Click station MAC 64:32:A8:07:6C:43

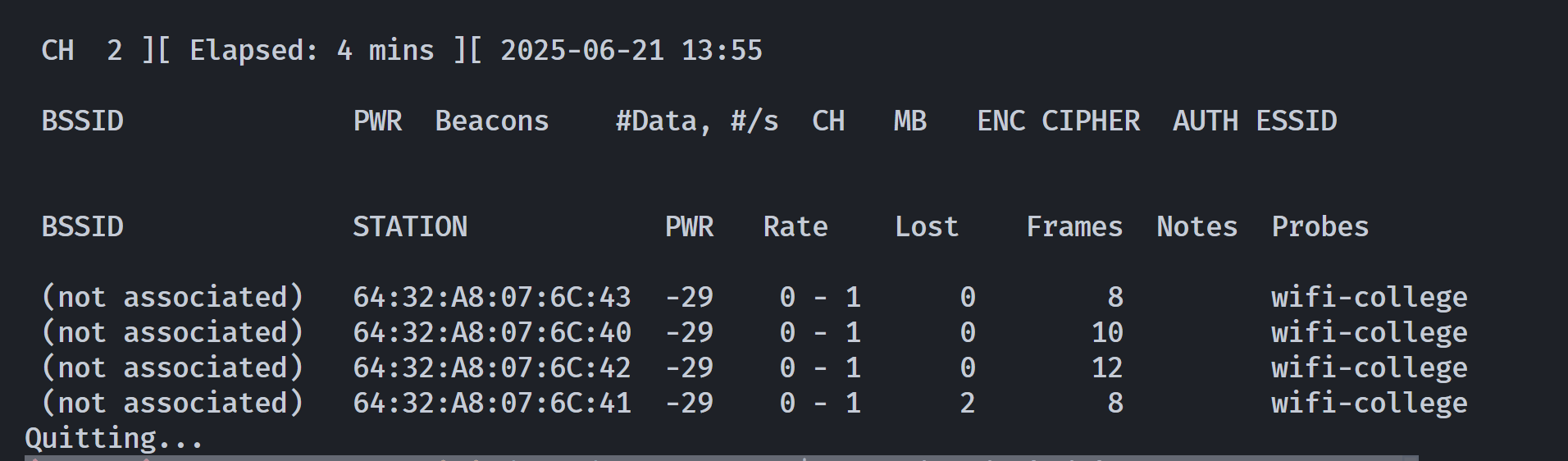coord(492,297)
